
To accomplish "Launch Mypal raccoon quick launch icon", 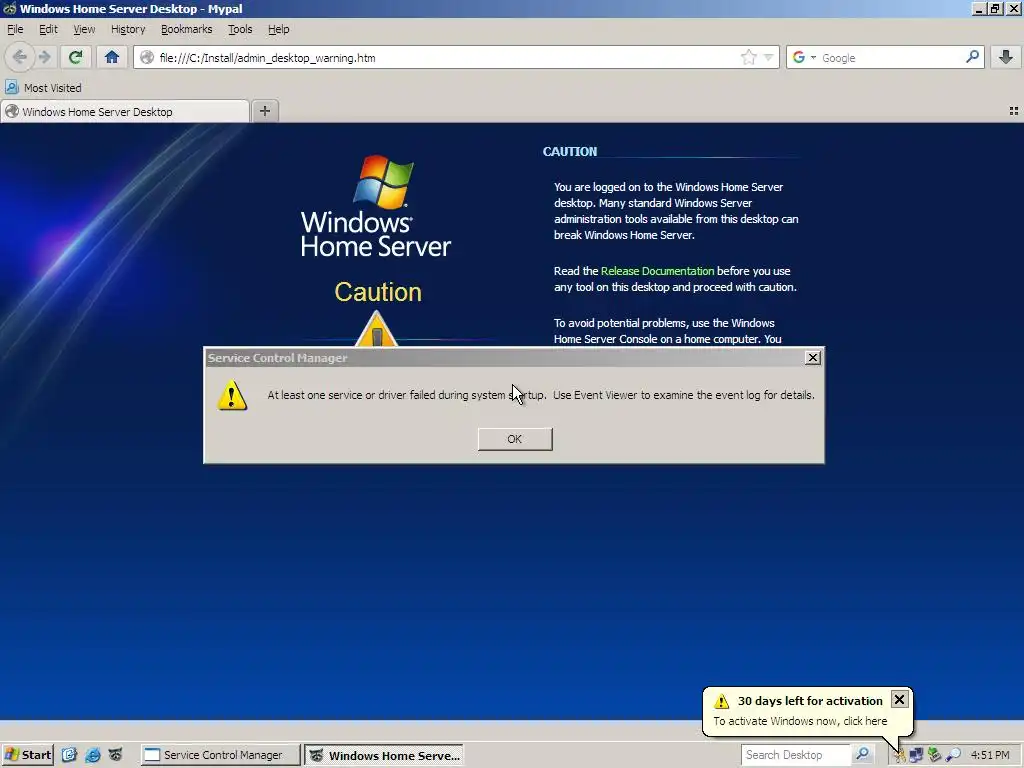I will [x=116, y=755].
